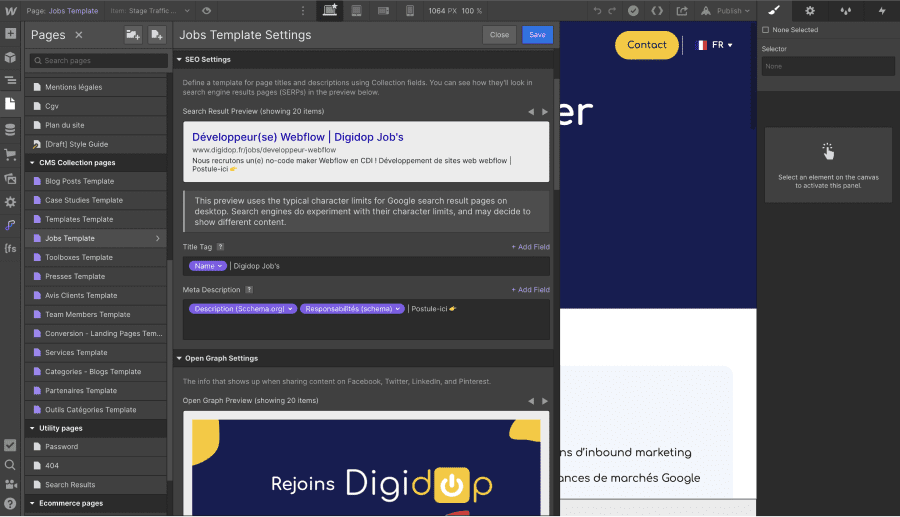Click the Open Graph preview image

pyautogui.click(x=366, y=467)
